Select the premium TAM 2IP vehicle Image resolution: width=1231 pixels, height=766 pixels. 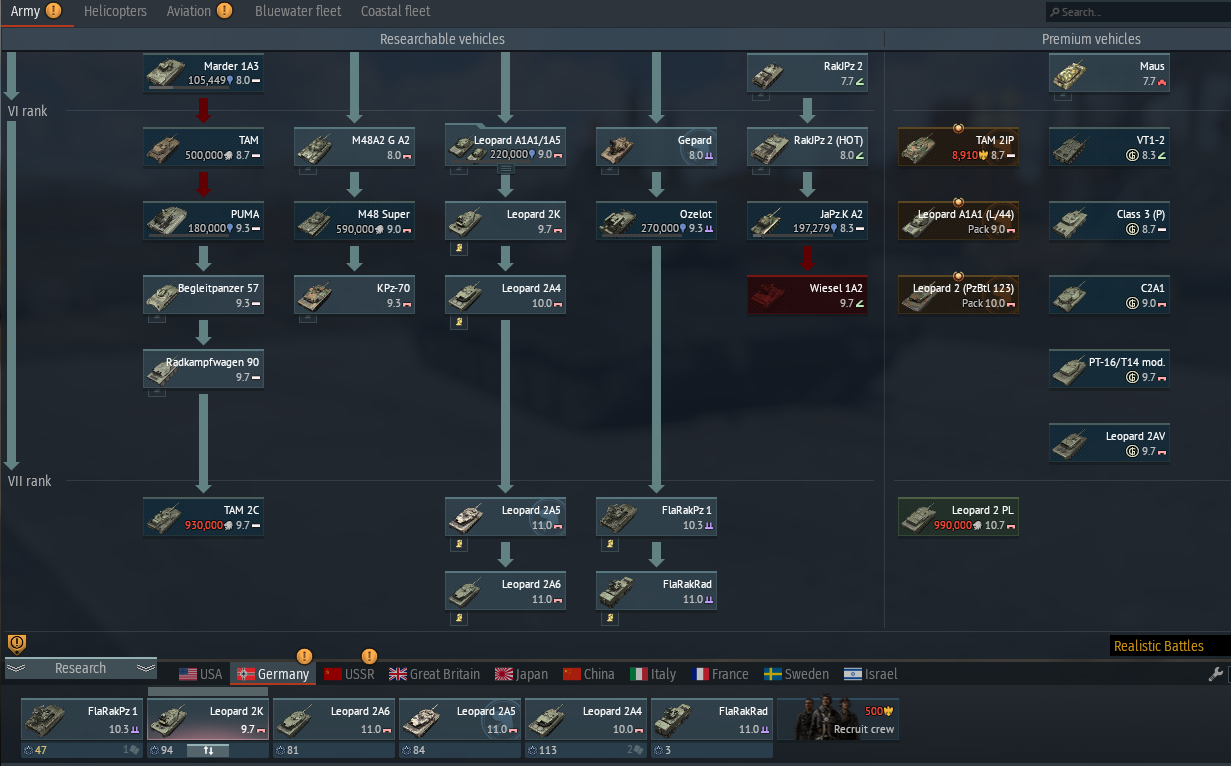pos(959,148)
